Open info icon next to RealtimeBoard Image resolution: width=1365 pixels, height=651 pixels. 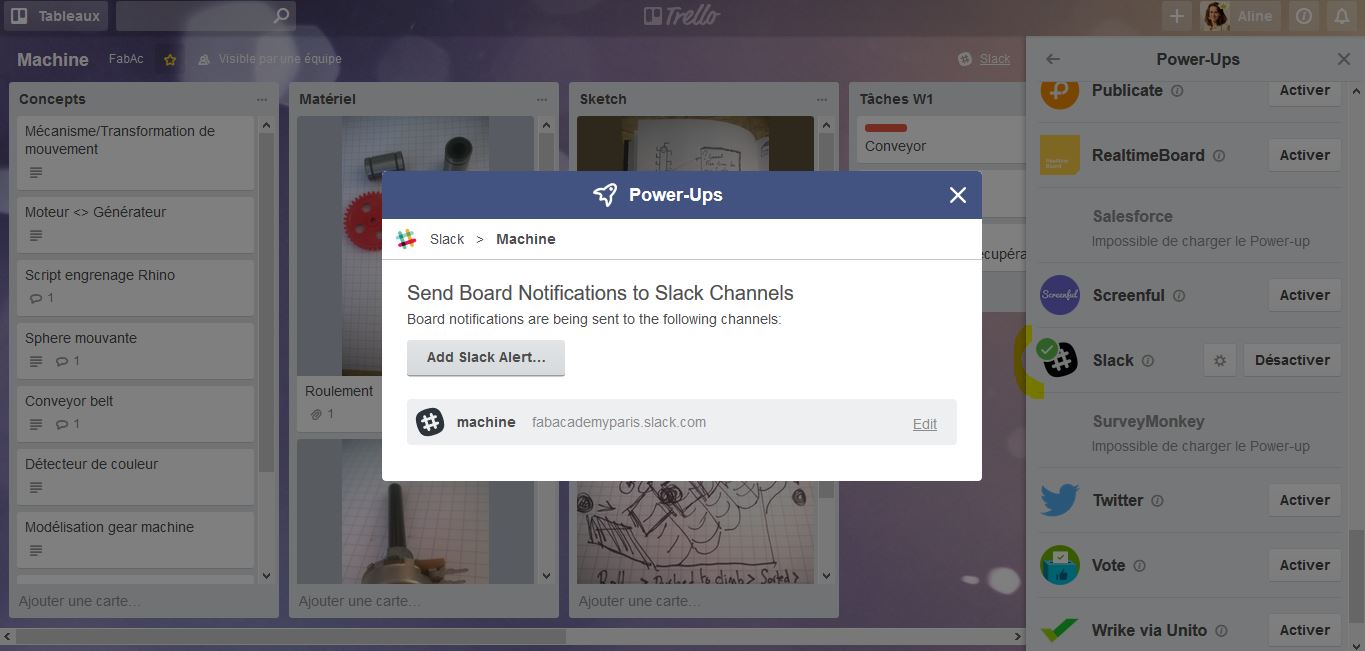[1219, 156]
